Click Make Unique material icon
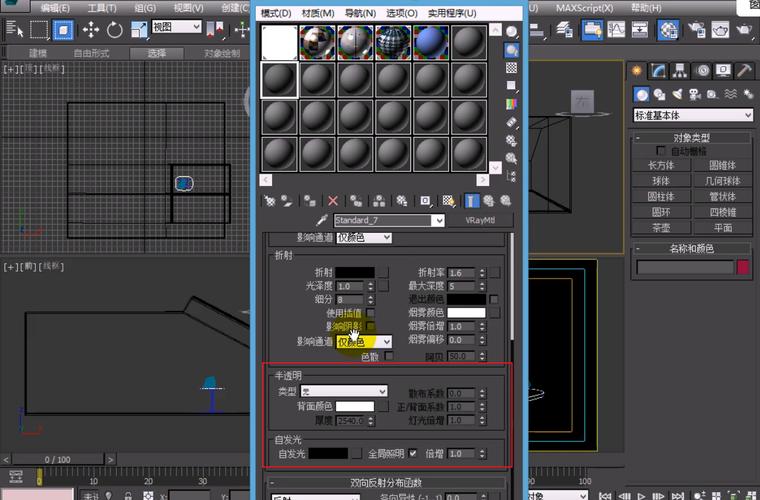Image resolution: width=760 pixels, height=500 pixels. point(379,201)
